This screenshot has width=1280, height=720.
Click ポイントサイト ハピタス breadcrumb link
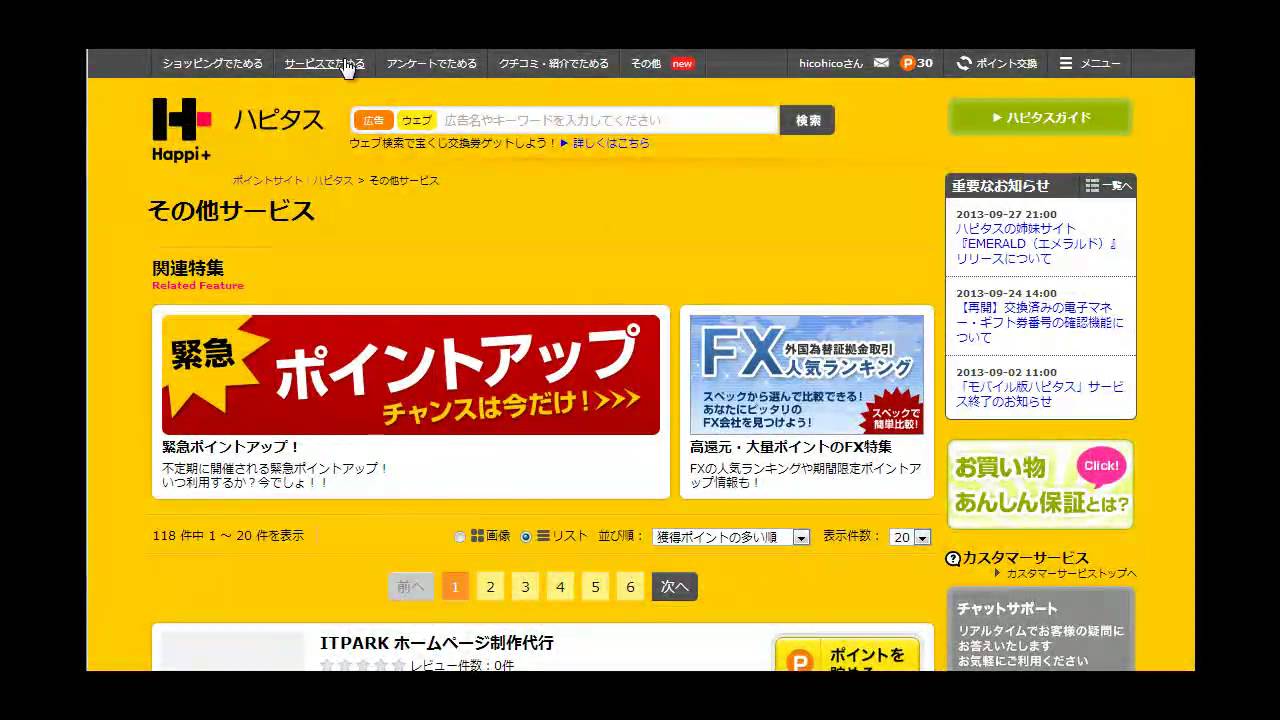pyautogui.click(x=292, y=180)
